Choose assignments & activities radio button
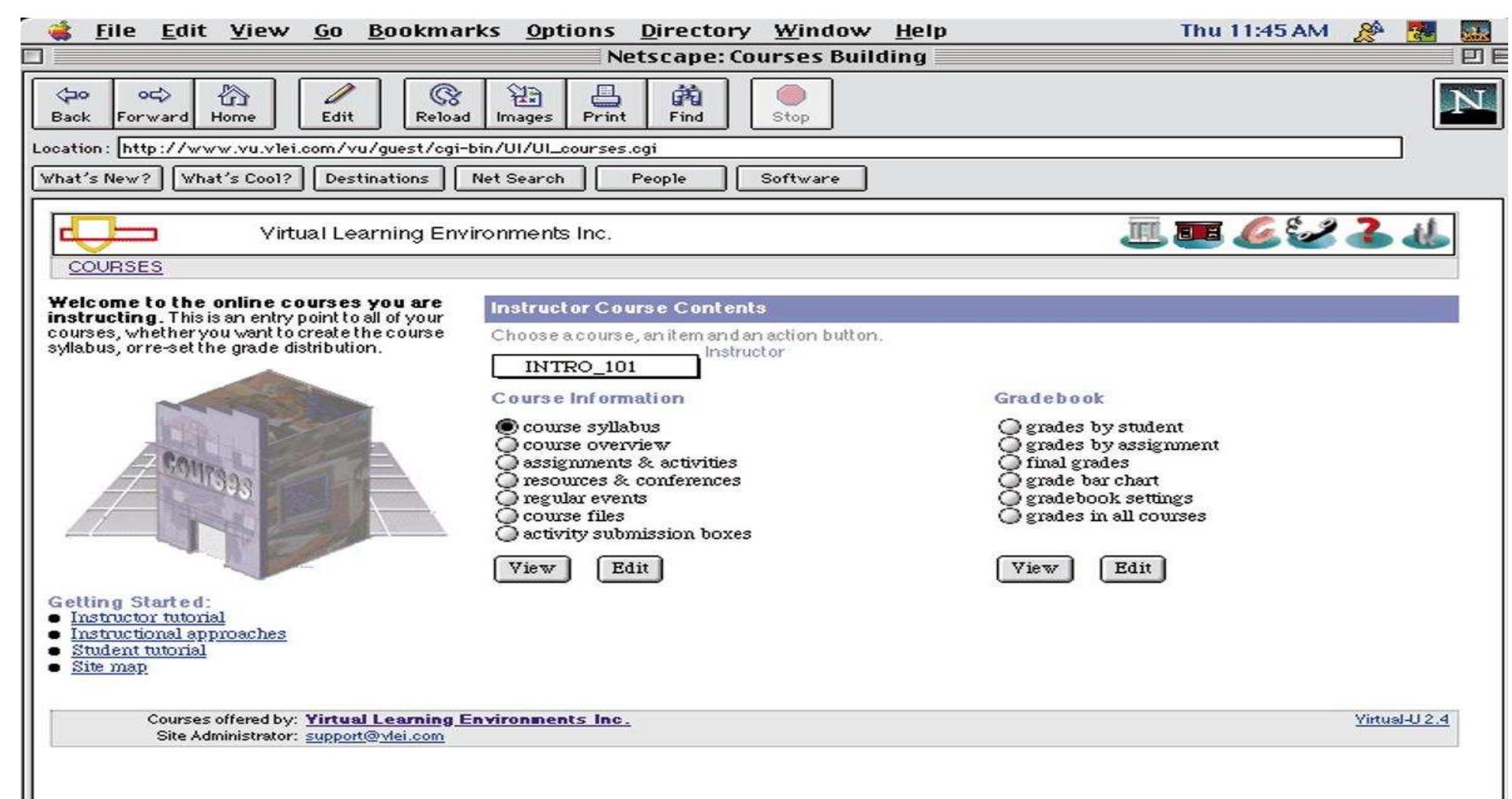The image size is (1512, 799). click(x=506, y=462)
